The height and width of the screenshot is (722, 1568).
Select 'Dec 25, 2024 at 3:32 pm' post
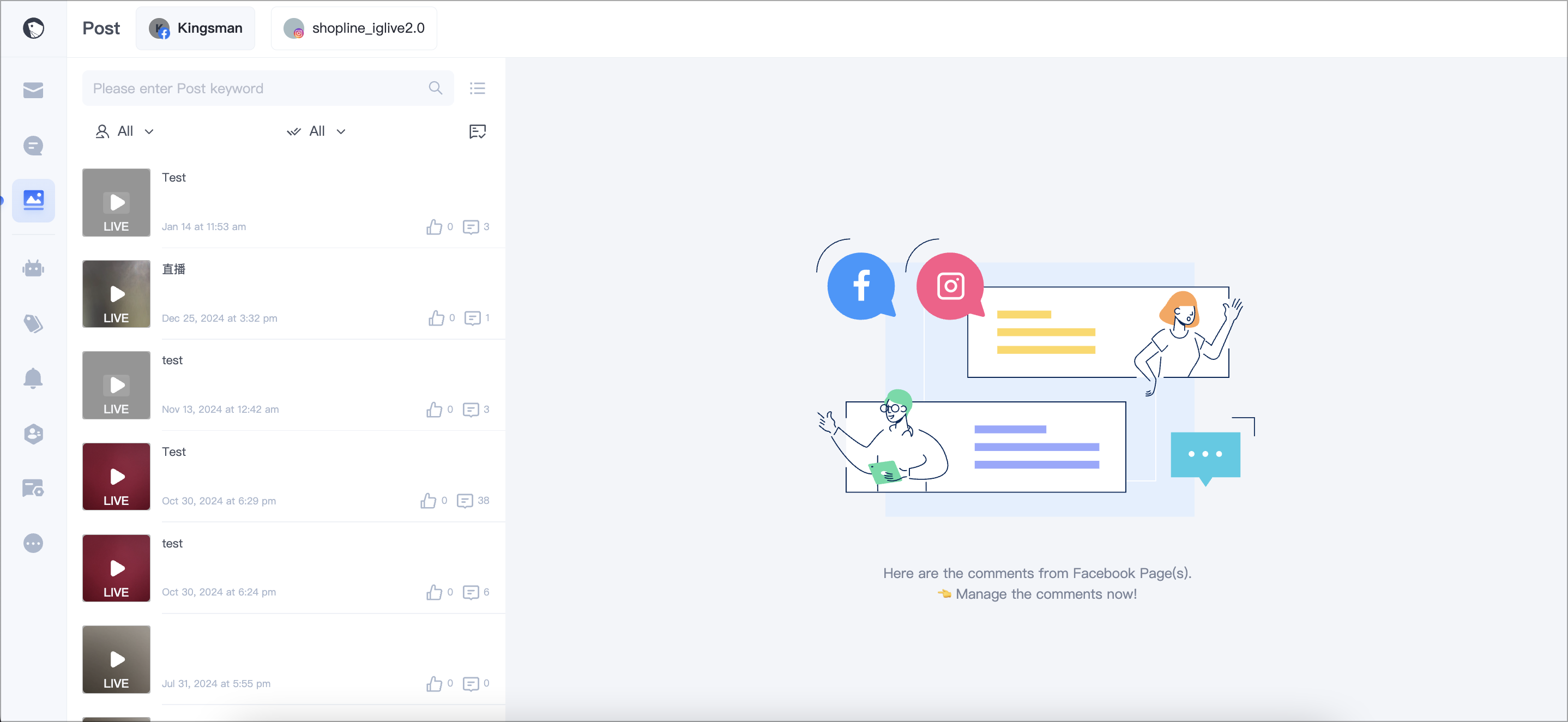219,318
